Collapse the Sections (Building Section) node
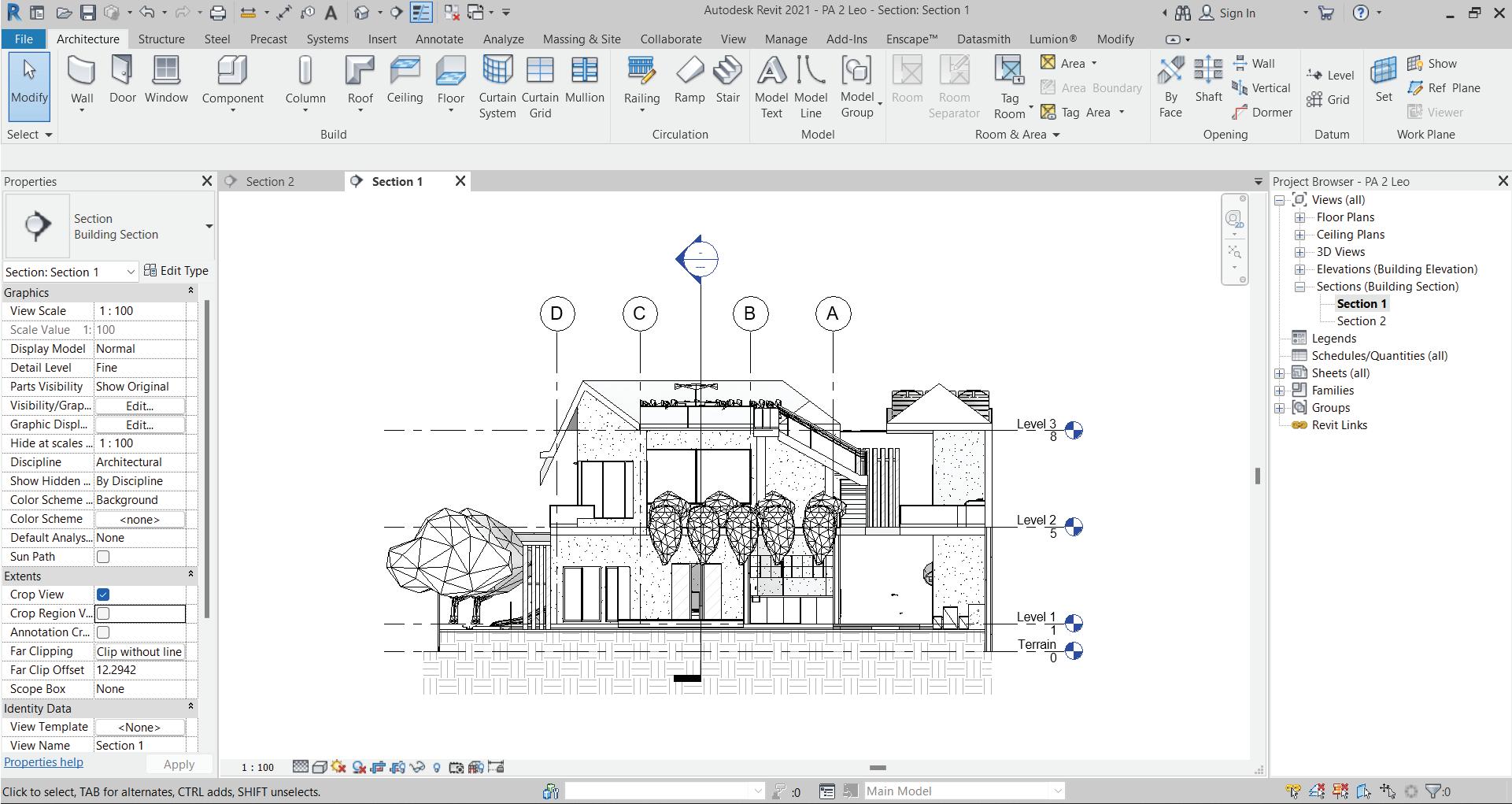Image resolution: width=1512 pixels, height=804 pixels. 1300,287
